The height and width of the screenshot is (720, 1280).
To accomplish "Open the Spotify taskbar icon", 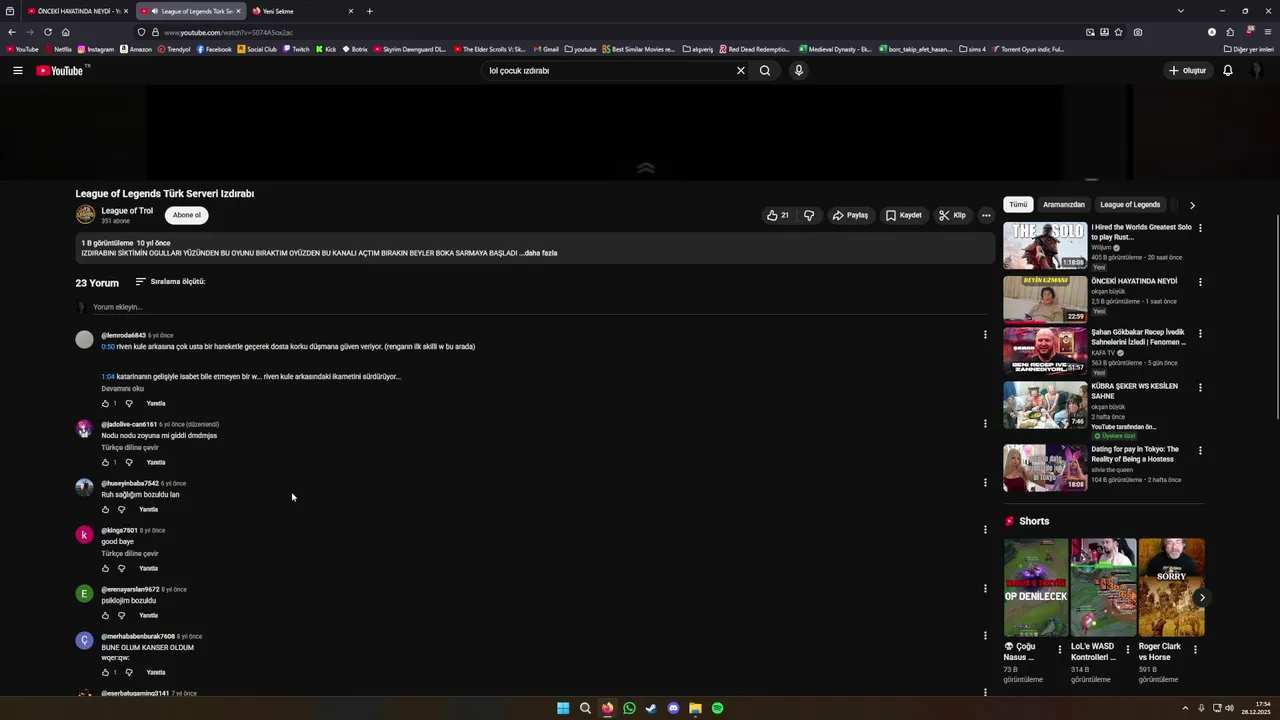I will tap(717, 708).
